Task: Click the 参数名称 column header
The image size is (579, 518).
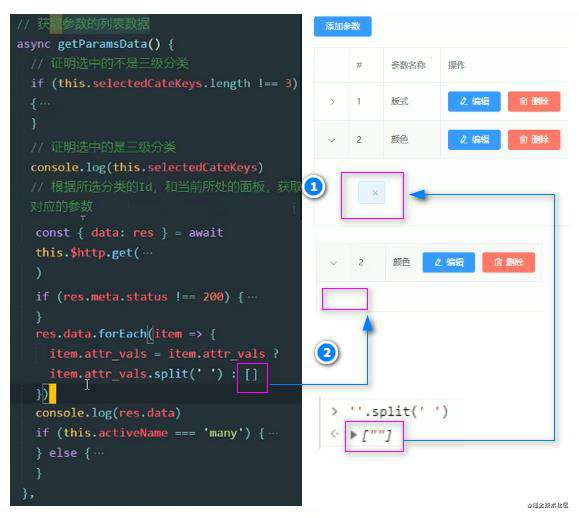Action: click(408, 65)
